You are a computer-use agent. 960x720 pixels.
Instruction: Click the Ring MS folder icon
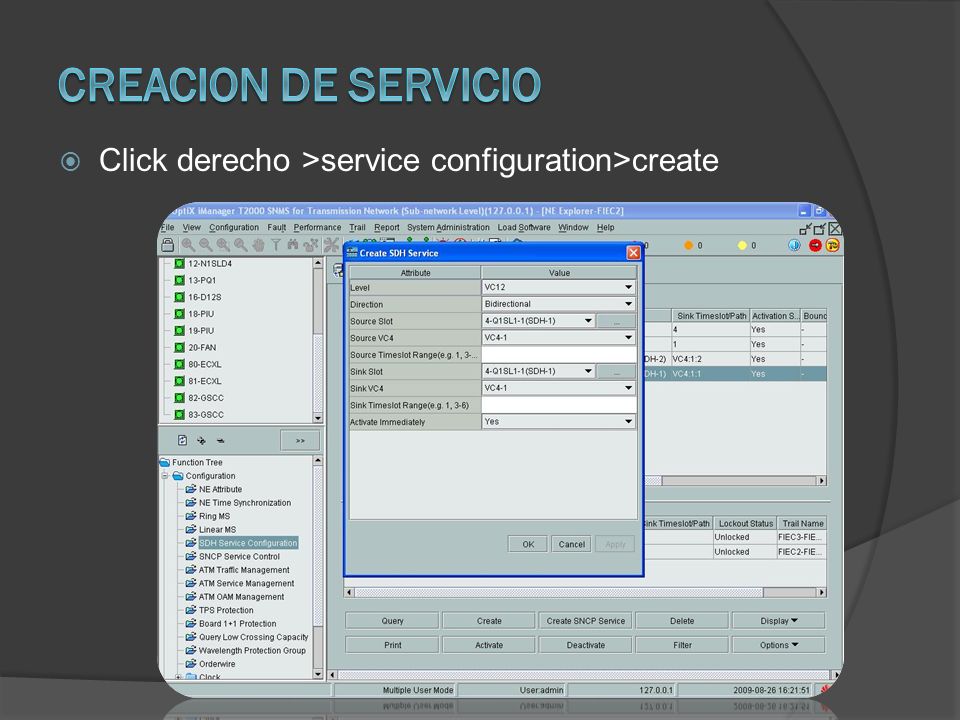pyautogui.click(x=190, y=516)
